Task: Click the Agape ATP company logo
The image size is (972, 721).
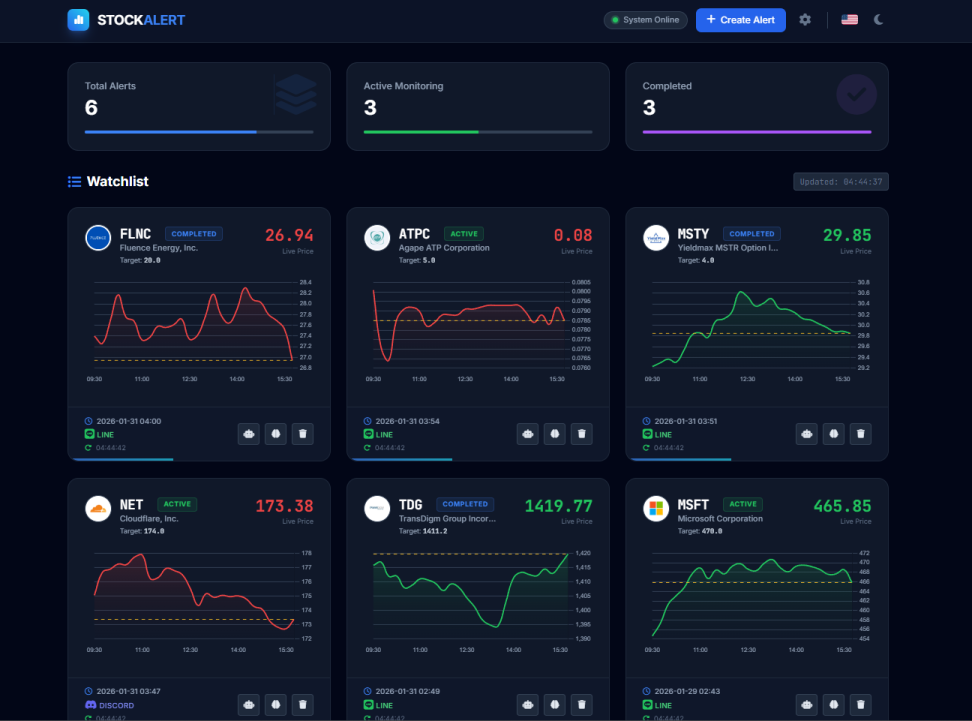Action: (x=377, y=238)
